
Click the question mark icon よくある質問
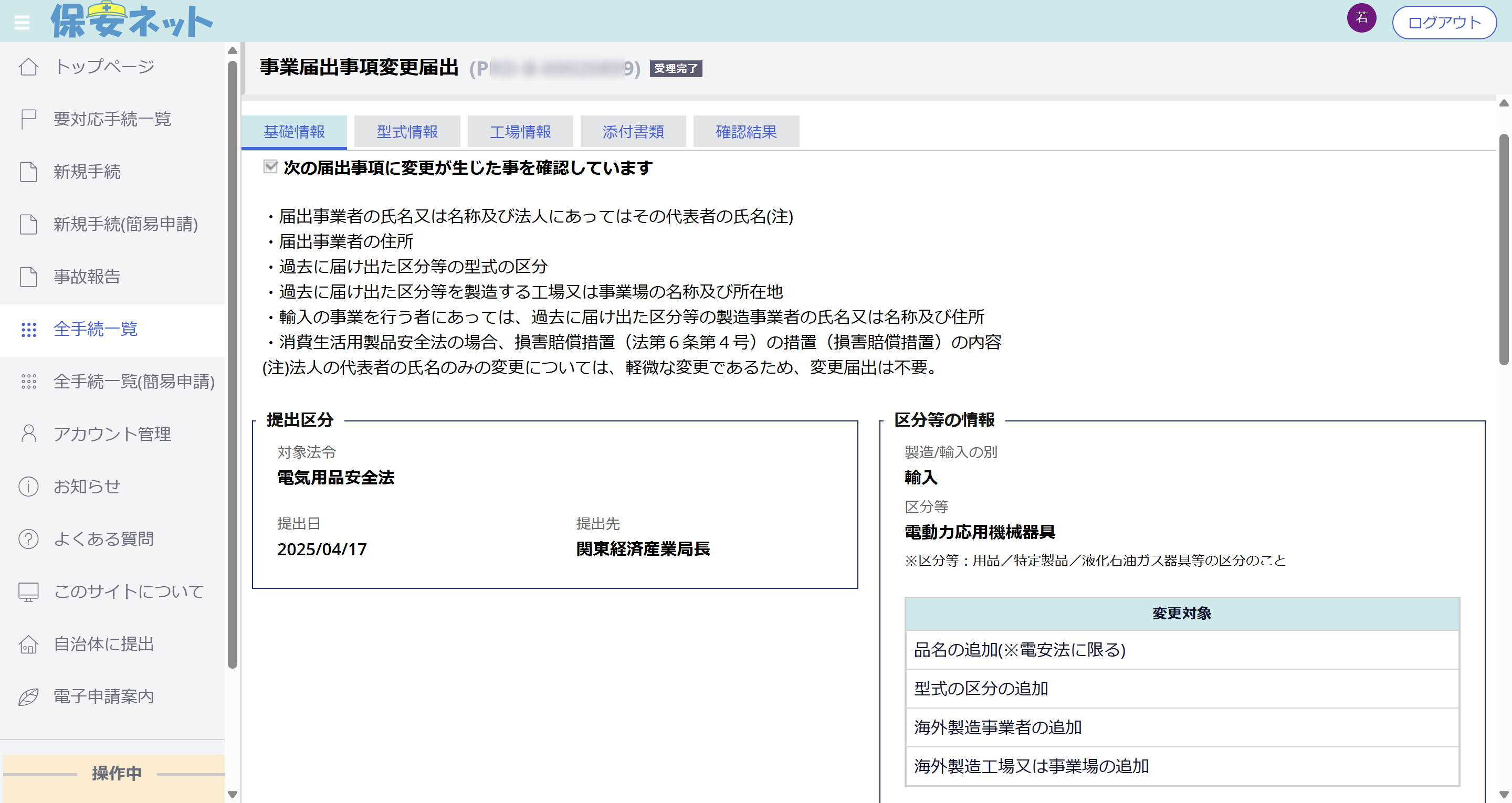28,539
